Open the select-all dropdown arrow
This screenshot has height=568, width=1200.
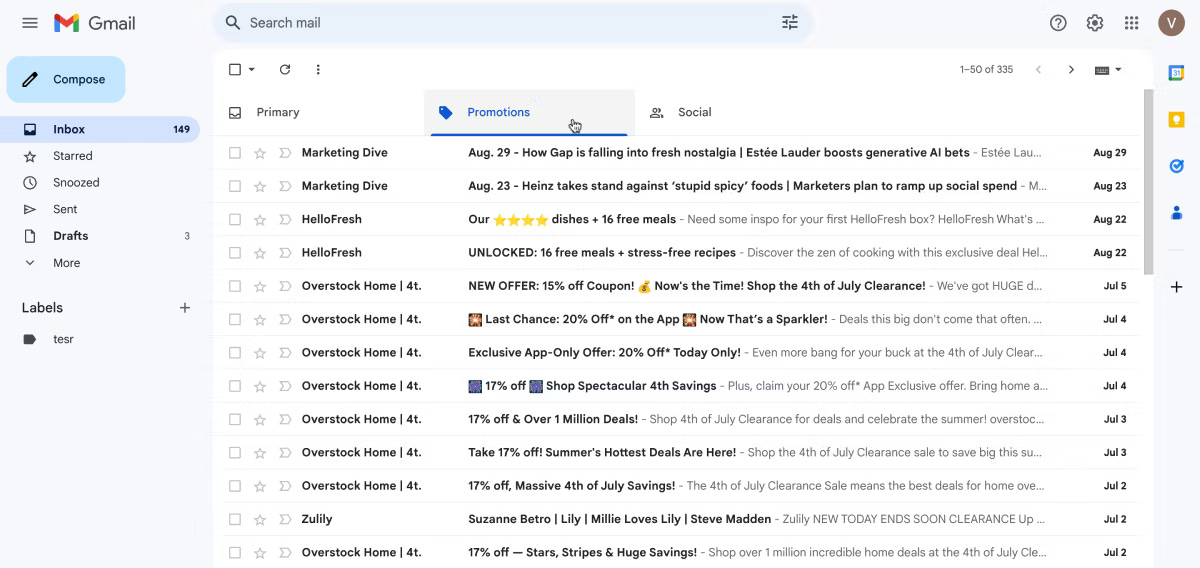252,70
